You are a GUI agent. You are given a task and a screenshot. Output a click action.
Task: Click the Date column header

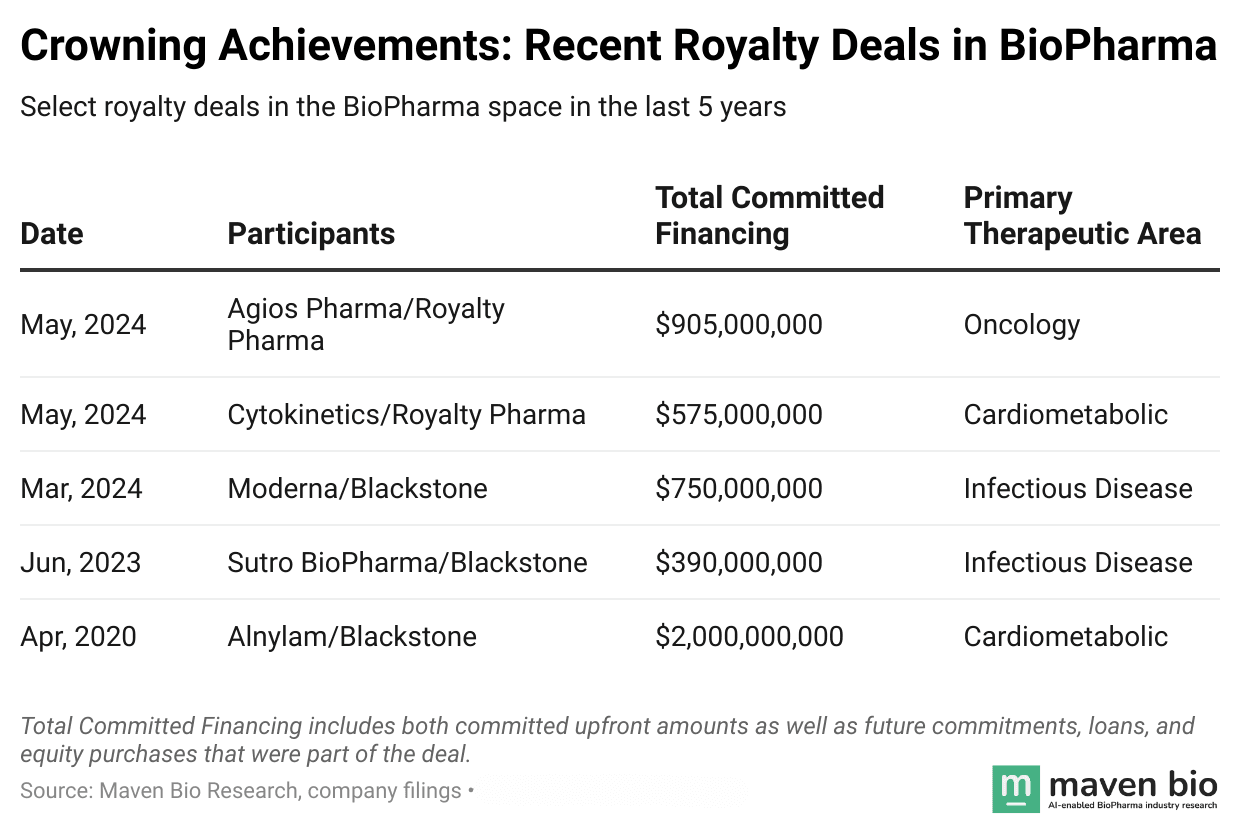pyautogui.click(x=52, y=234)
